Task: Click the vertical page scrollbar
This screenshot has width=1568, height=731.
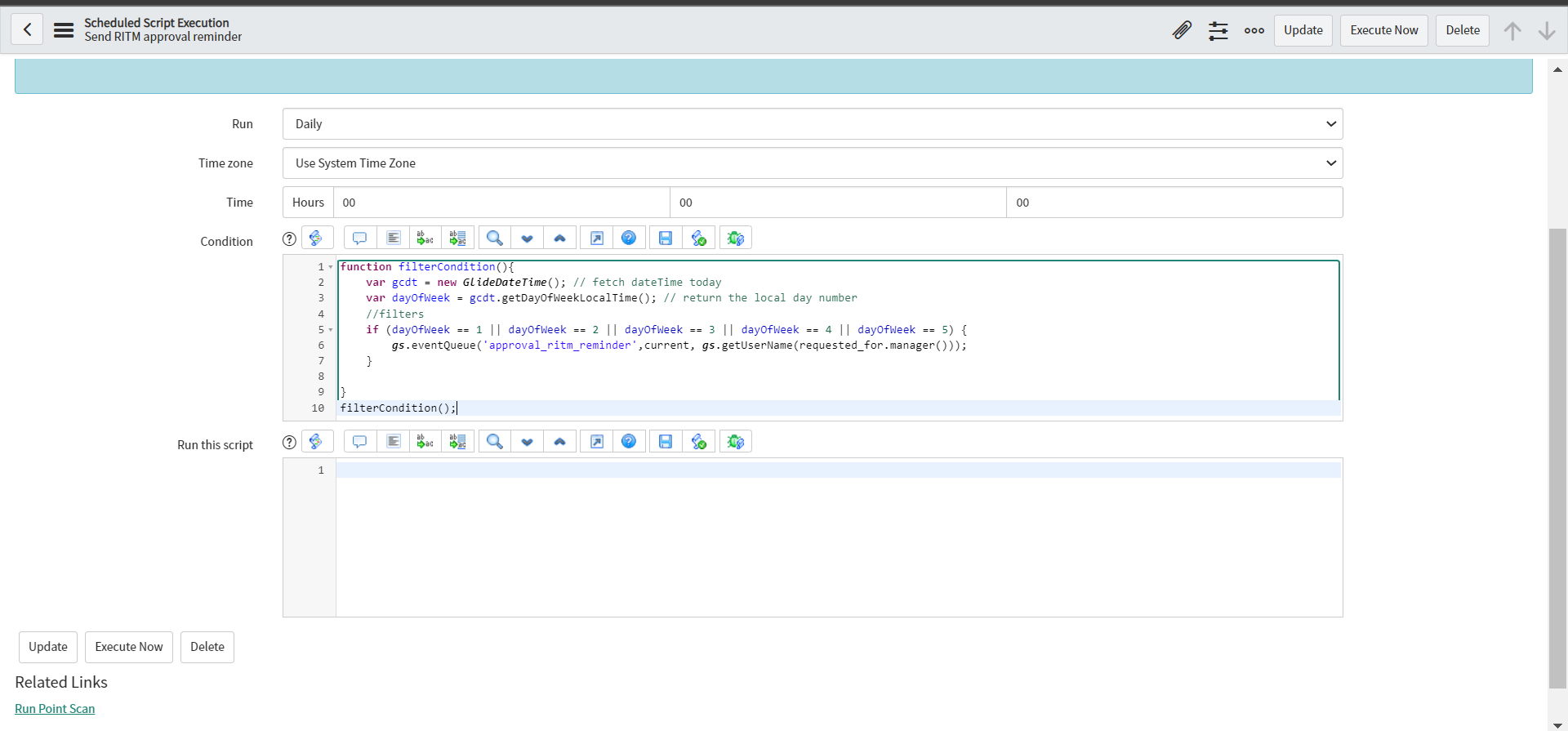Action: (x=1557, y=457)
